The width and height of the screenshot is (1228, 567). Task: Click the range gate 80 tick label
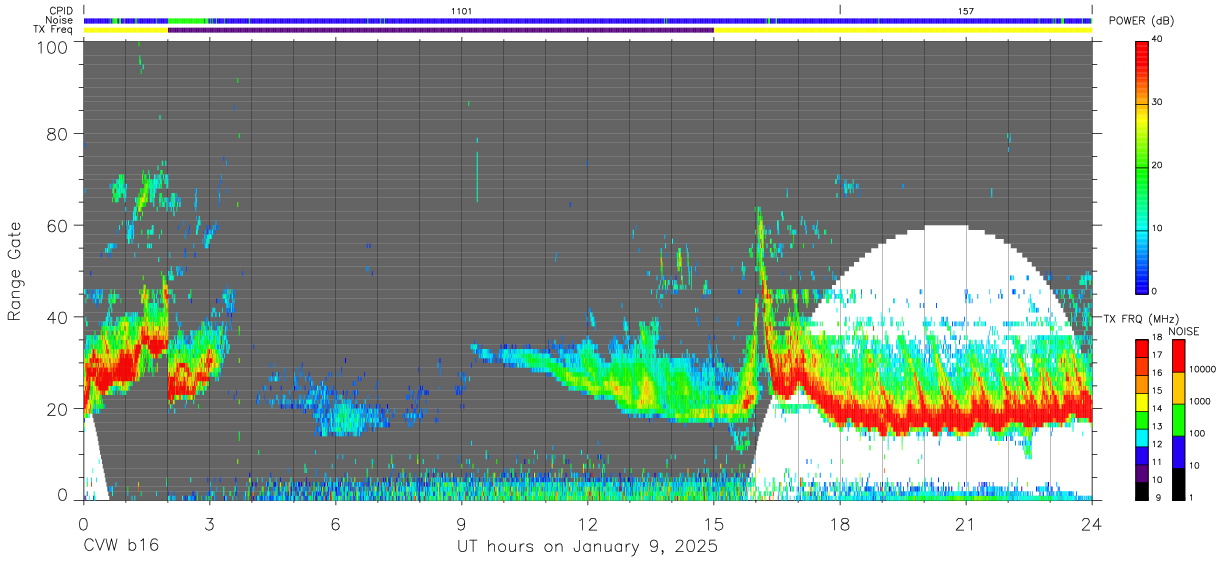pos(58,134)
